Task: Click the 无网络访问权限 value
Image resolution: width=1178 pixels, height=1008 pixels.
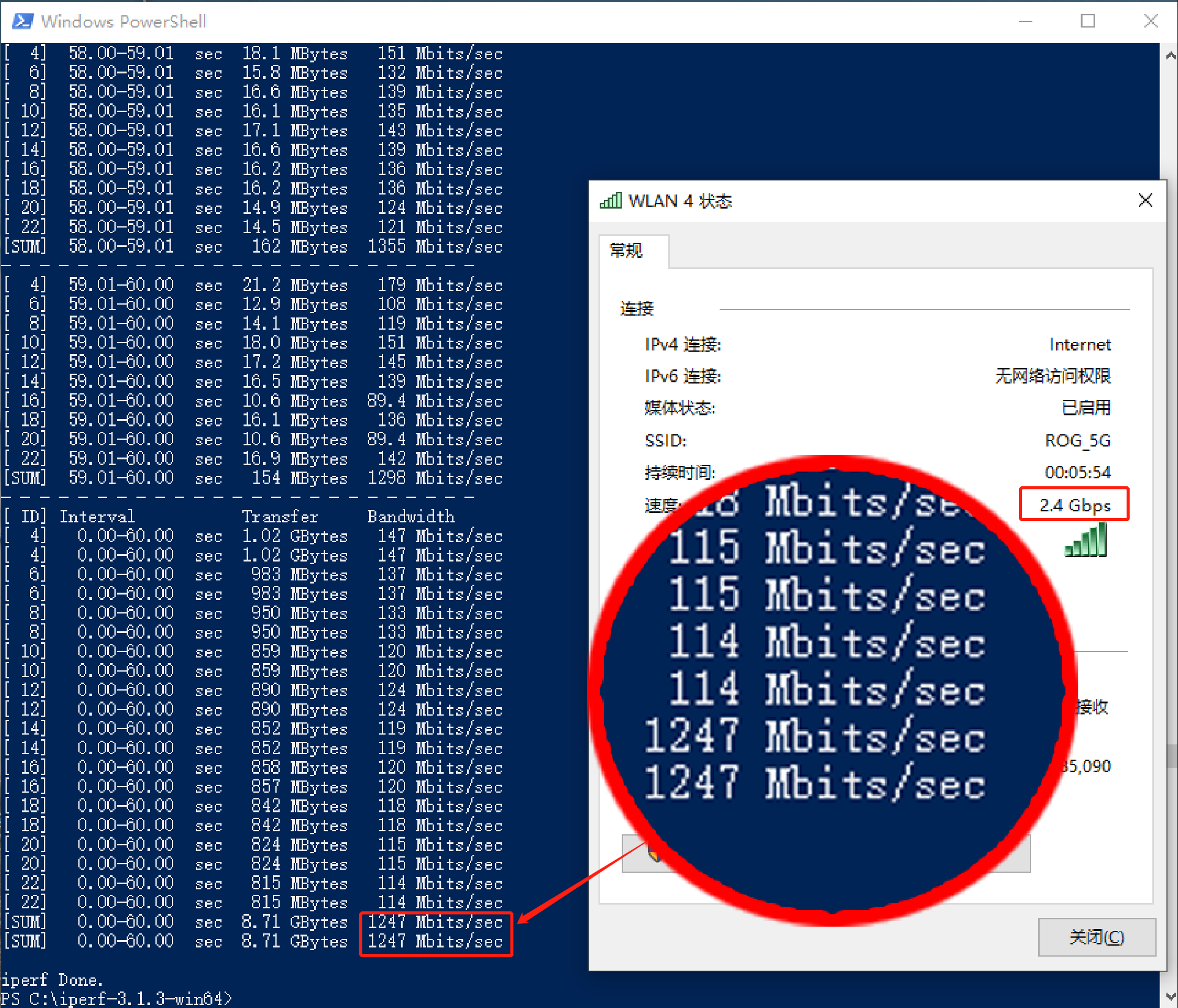Action: click(1053, 376)
